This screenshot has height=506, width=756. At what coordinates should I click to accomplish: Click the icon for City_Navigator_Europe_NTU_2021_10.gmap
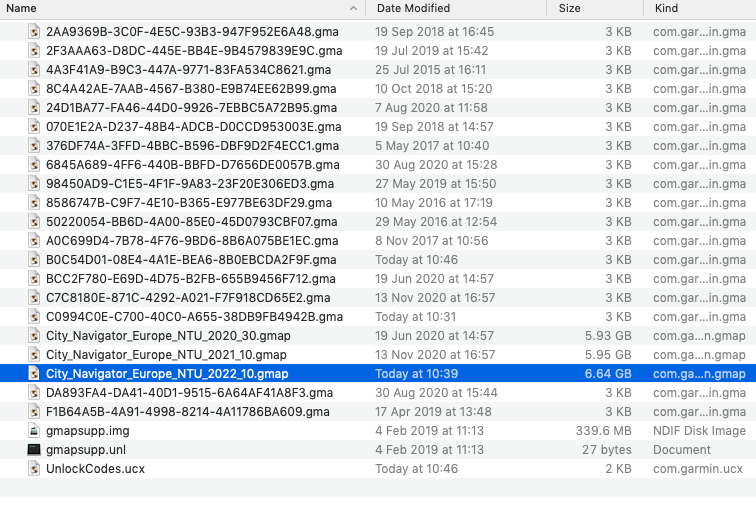[34, 355]
